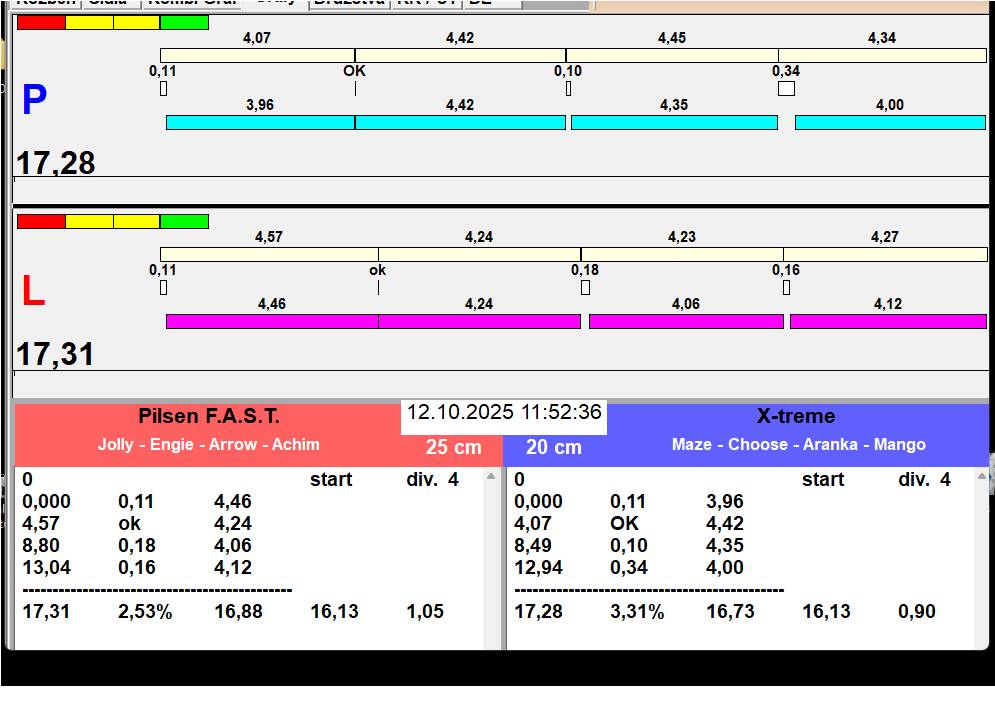
Task: Click the red L lane letter
Action: point(33,291)
